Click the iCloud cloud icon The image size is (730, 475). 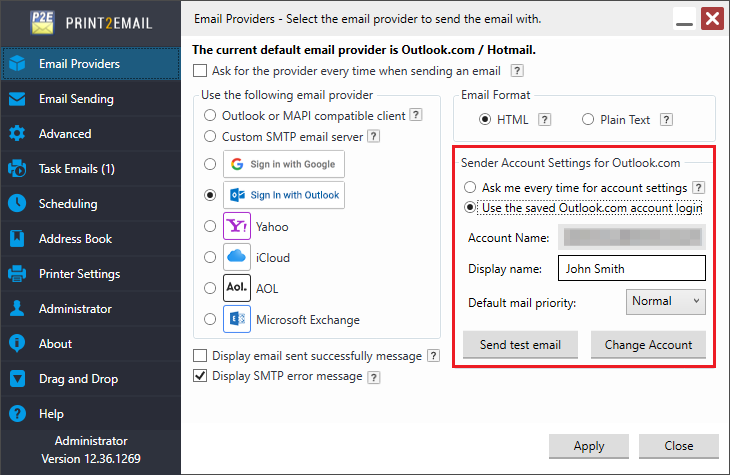(x=236, y=257)
